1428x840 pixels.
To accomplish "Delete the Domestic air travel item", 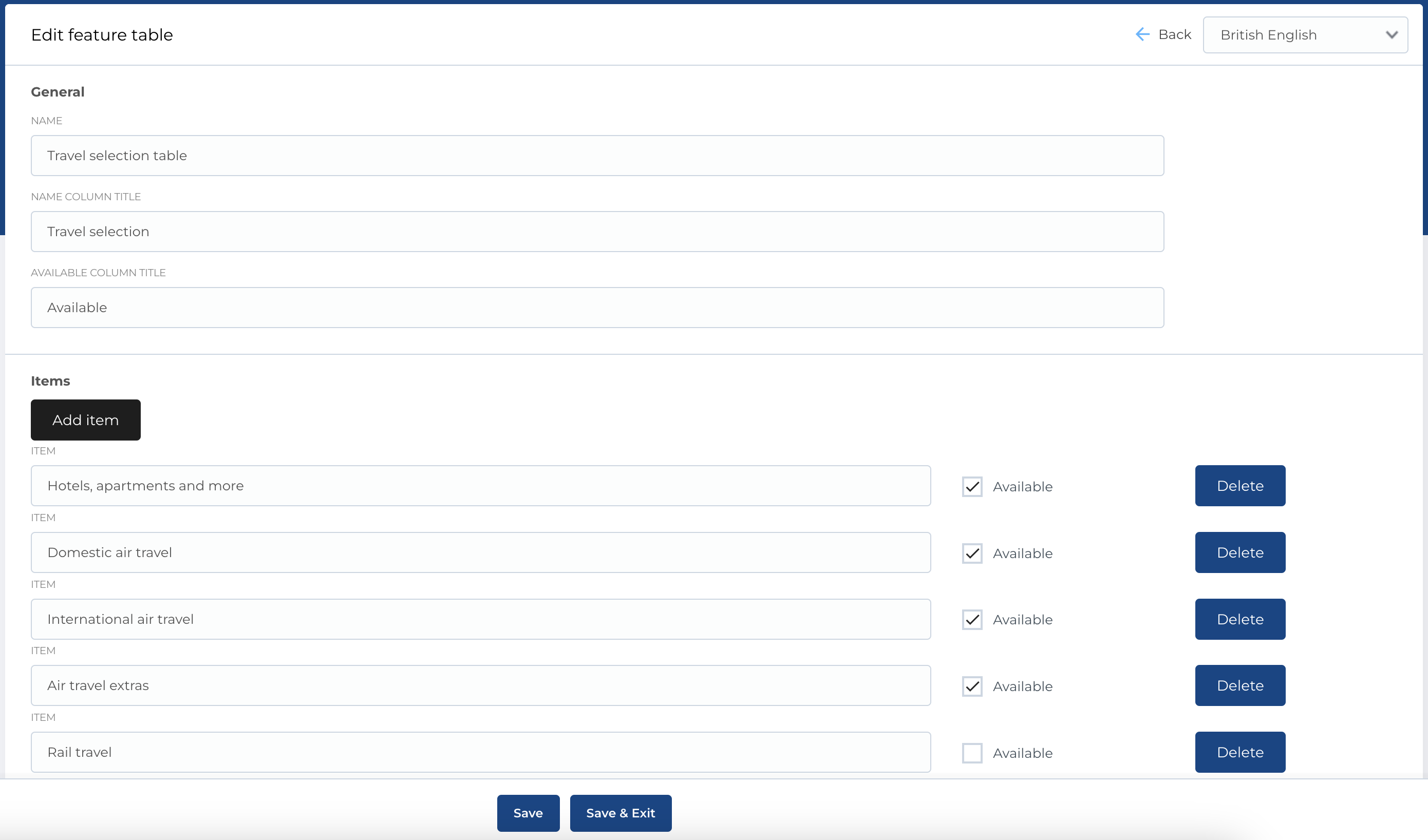I will tap(1240, 552).
